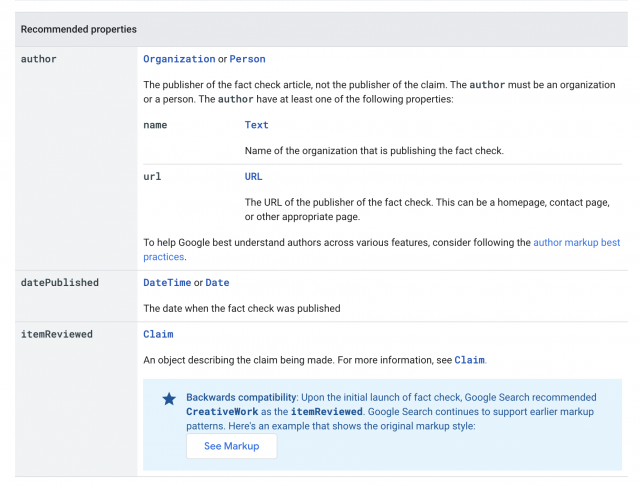Click the Date type link after DateTime

[217, 283]
